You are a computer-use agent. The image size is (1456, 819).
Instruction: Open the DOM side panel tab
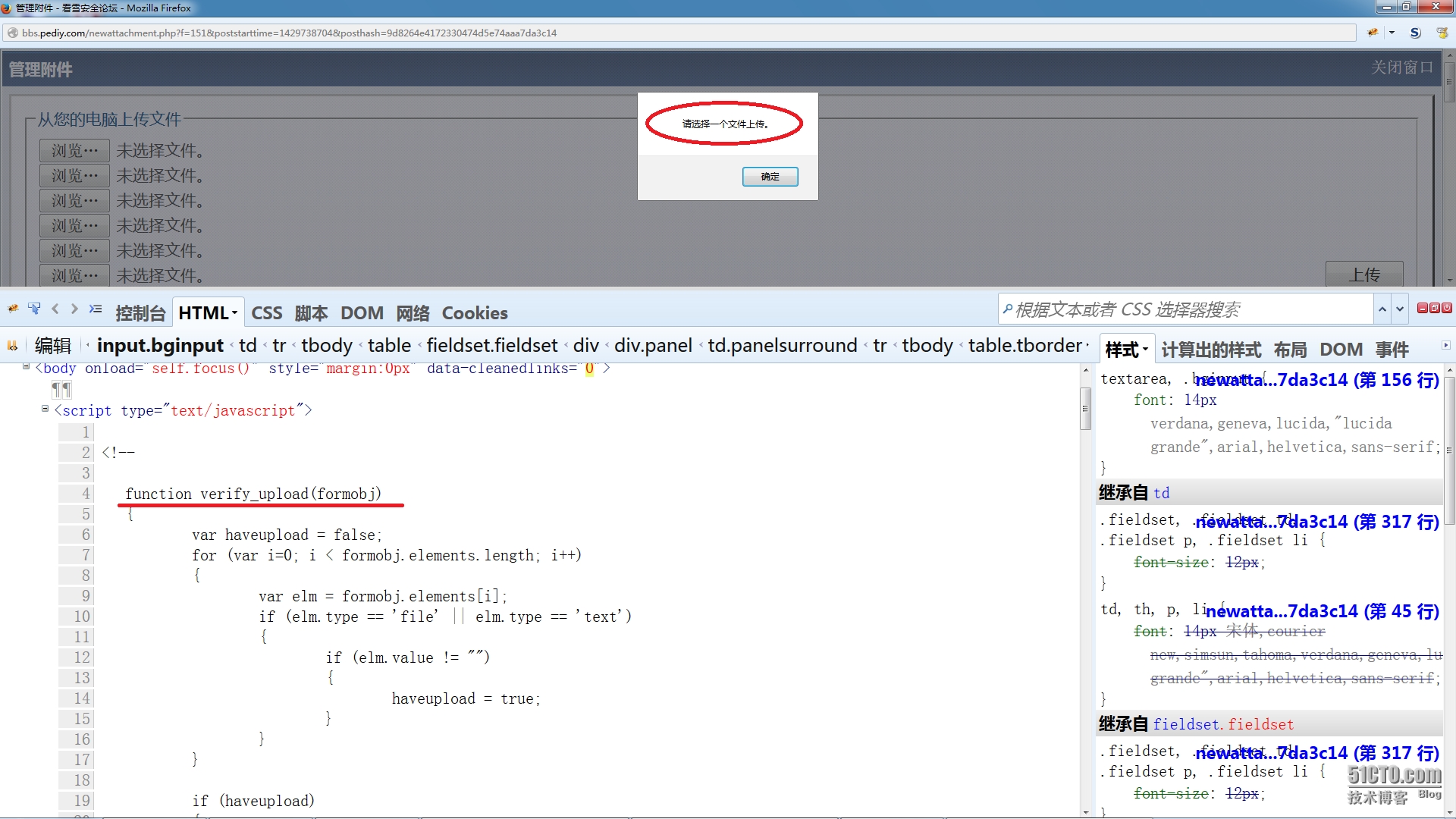(1341, 350)
